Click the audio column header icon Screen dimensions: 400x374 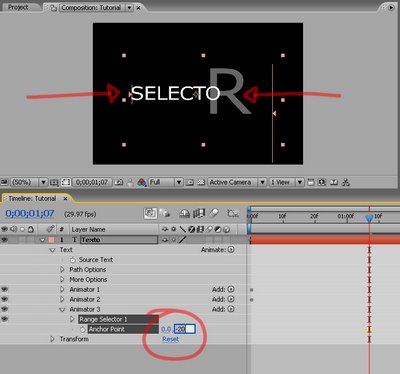pyautogui.click(x=13, y=229)
